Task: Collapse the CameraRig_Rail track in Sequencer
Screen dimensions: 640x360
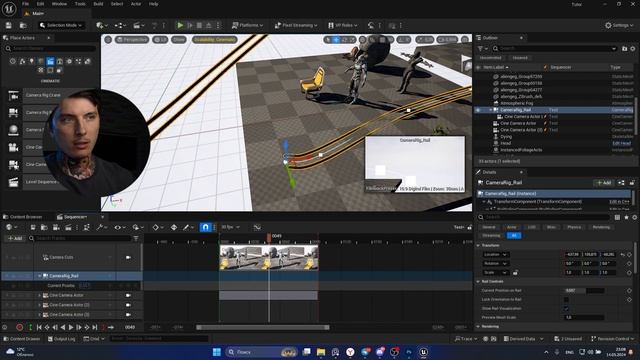Action: 40,276
